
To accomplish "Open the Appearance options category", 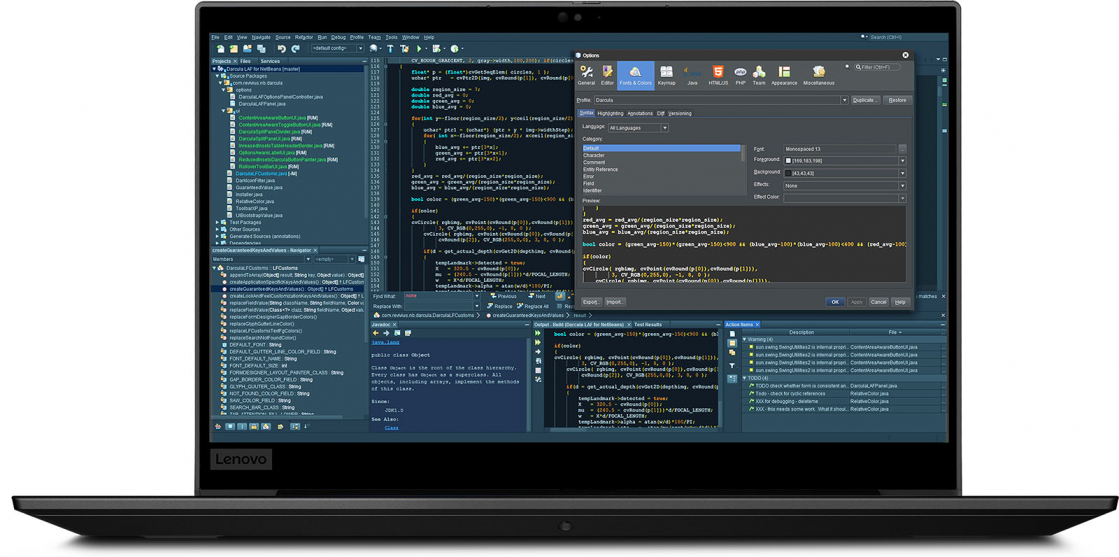I will click(784, 75).
